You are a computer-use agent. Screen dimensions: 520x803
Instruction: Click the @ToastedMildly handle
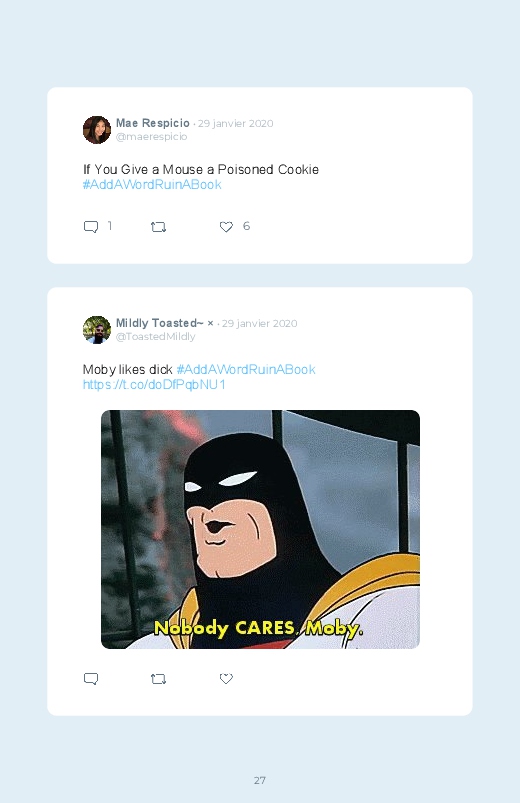pyautogui.click(x=156, y=336)
